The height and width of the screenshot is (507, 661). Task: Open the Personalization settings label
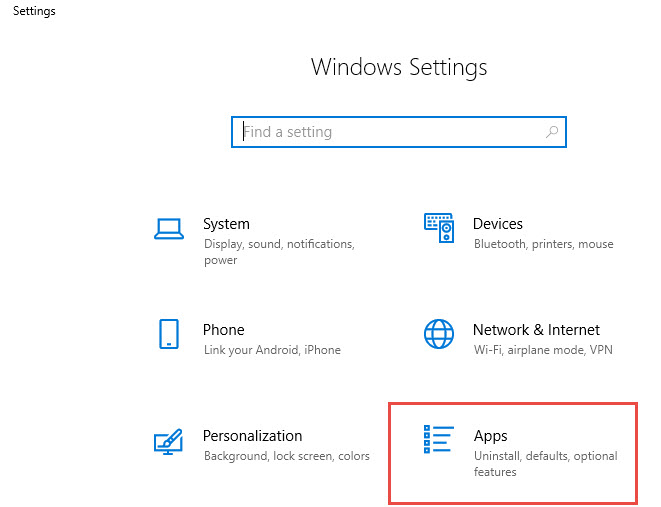click(252, 436)
